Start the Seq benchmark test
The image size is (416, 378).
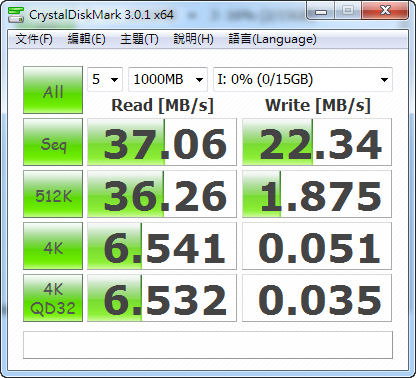(53, 142)
